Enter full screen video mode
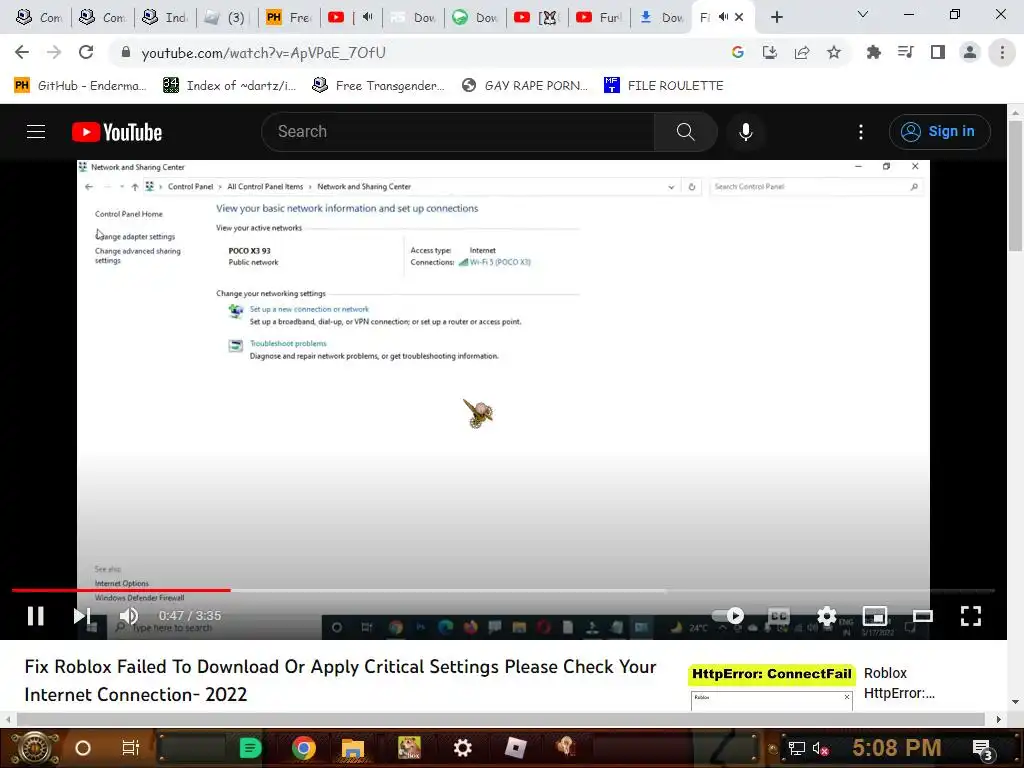 coord(971,616)
